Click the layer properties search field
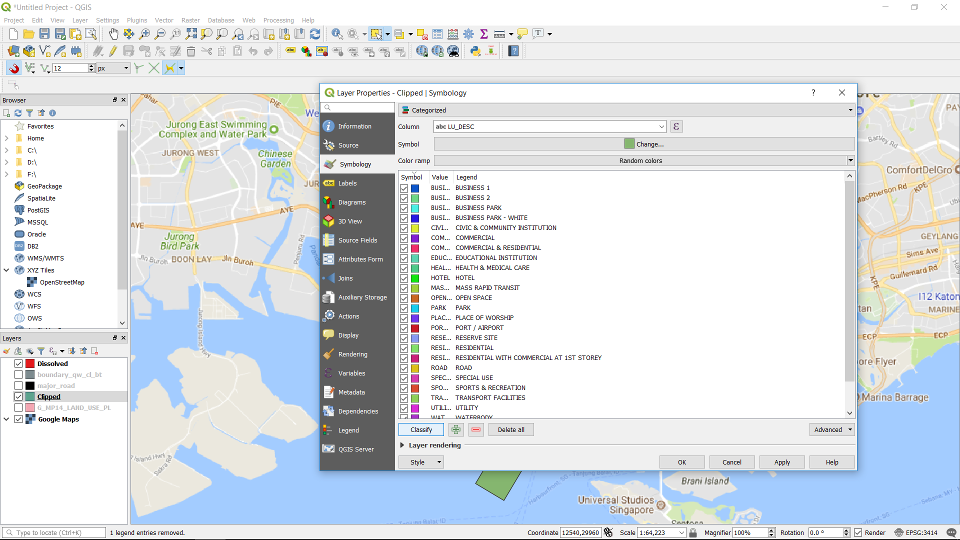This screenshot has width=960, height=540. pyautogui.click(x=358, y=108)
